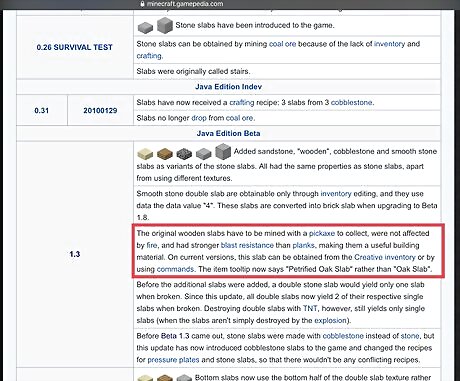Open the 20100129 build link
Viewport: 460px width, 381px height.
click(100, 110)
